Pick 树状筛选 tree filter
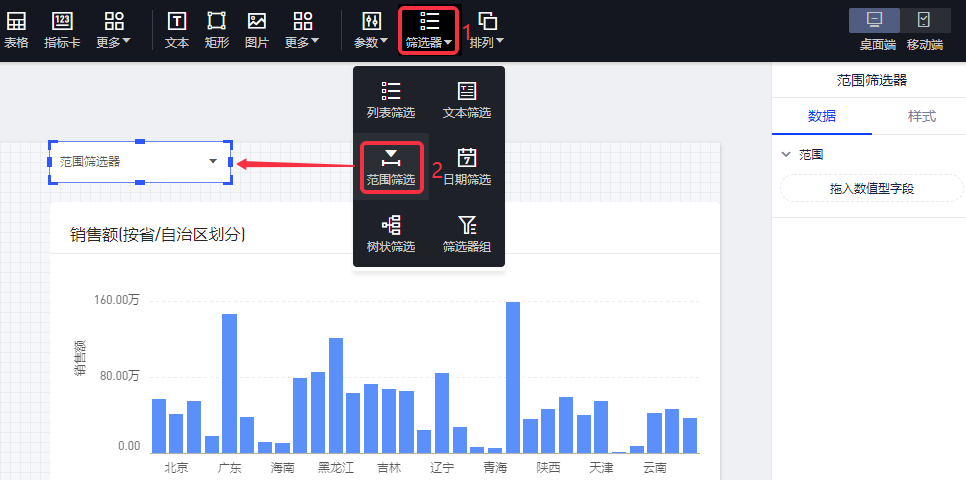Image resolution: width=966 pixels, height=480 pixels. click(390, 234)
